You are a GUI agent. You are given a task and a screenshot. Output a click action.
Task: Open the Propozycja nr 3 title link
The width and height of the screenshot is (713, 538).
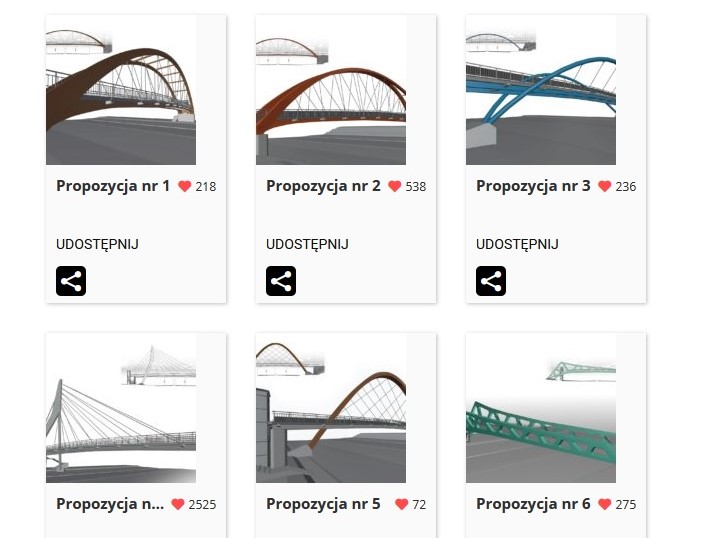[533, 186]
